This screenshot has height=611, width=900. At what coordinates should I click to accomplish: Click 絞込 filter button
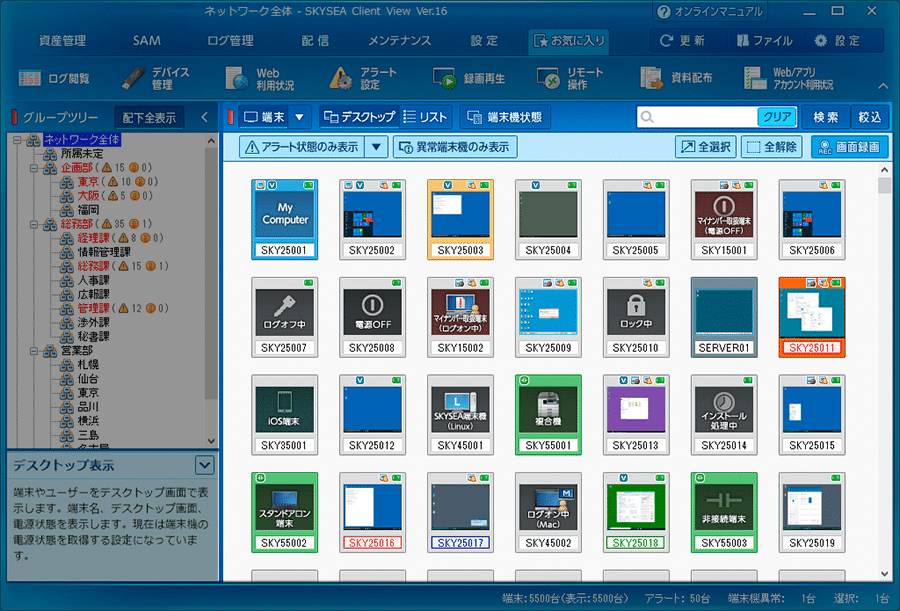[870, 117]
